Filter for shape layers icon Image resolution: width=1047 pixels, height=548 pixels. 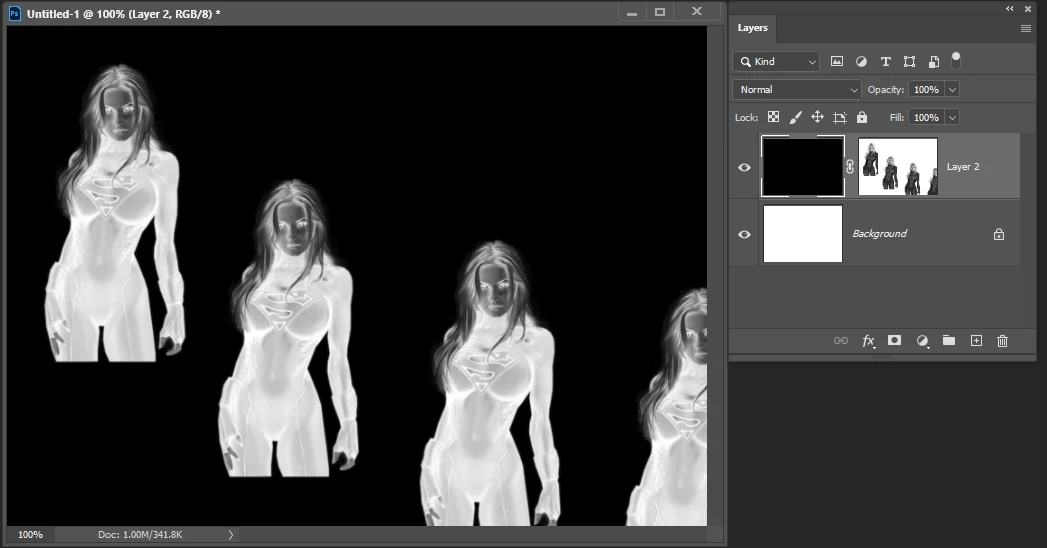pyautogui.click(x=909, y=61)
